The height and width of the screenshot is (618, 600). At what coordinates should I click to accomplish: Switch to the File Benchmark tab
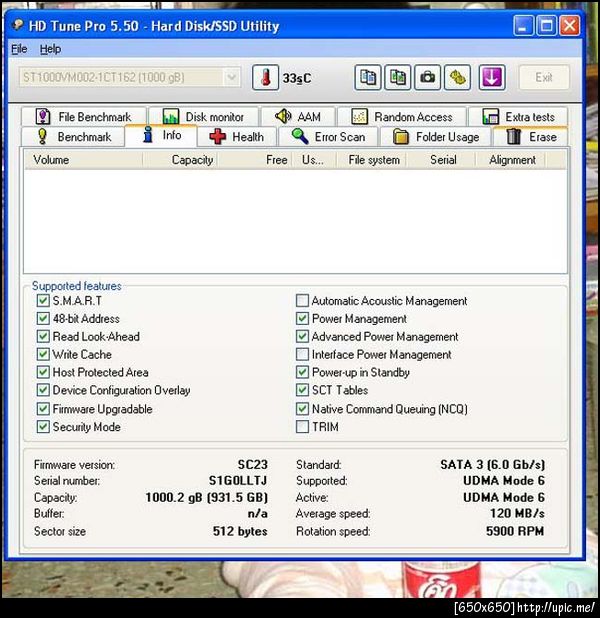tap(84, 117)
